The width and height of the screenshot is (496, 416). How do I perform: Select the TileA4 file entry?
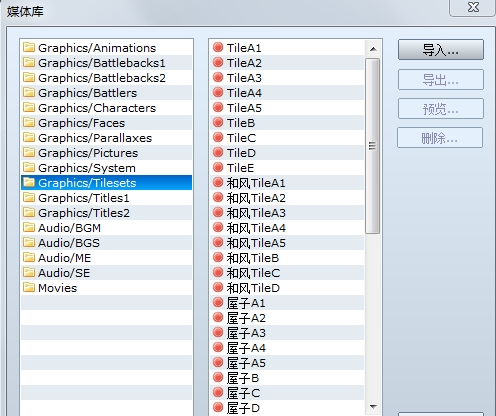pos(287,93)
